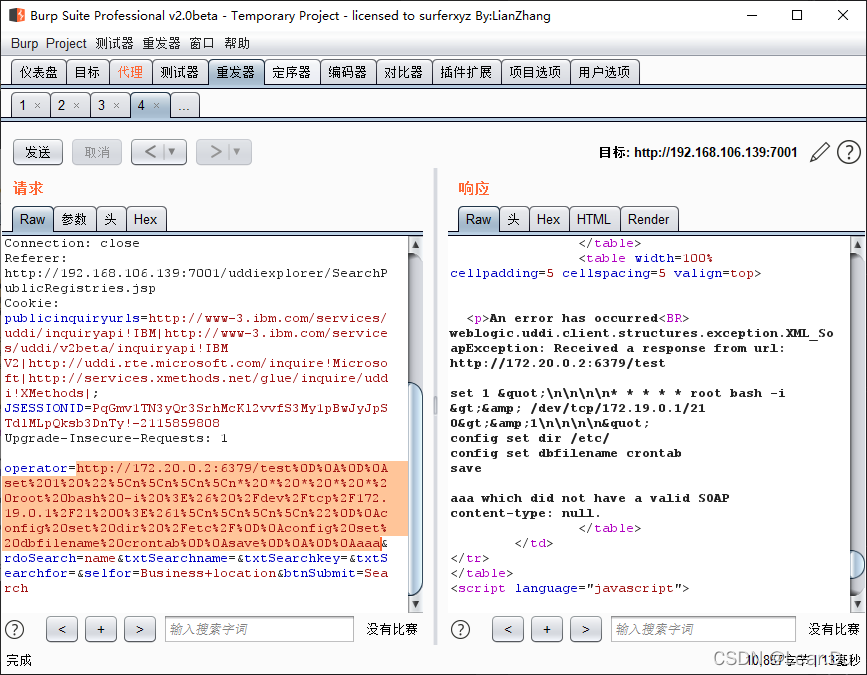Click the request pane scrollbar thumb
The height and width of the screenshot is (675, 867).
(x=415, y=489)
